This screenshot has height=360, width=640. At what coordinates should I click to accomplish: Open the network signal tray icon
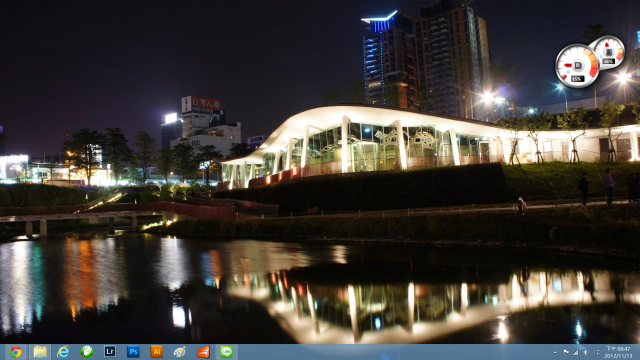(576, 352)
